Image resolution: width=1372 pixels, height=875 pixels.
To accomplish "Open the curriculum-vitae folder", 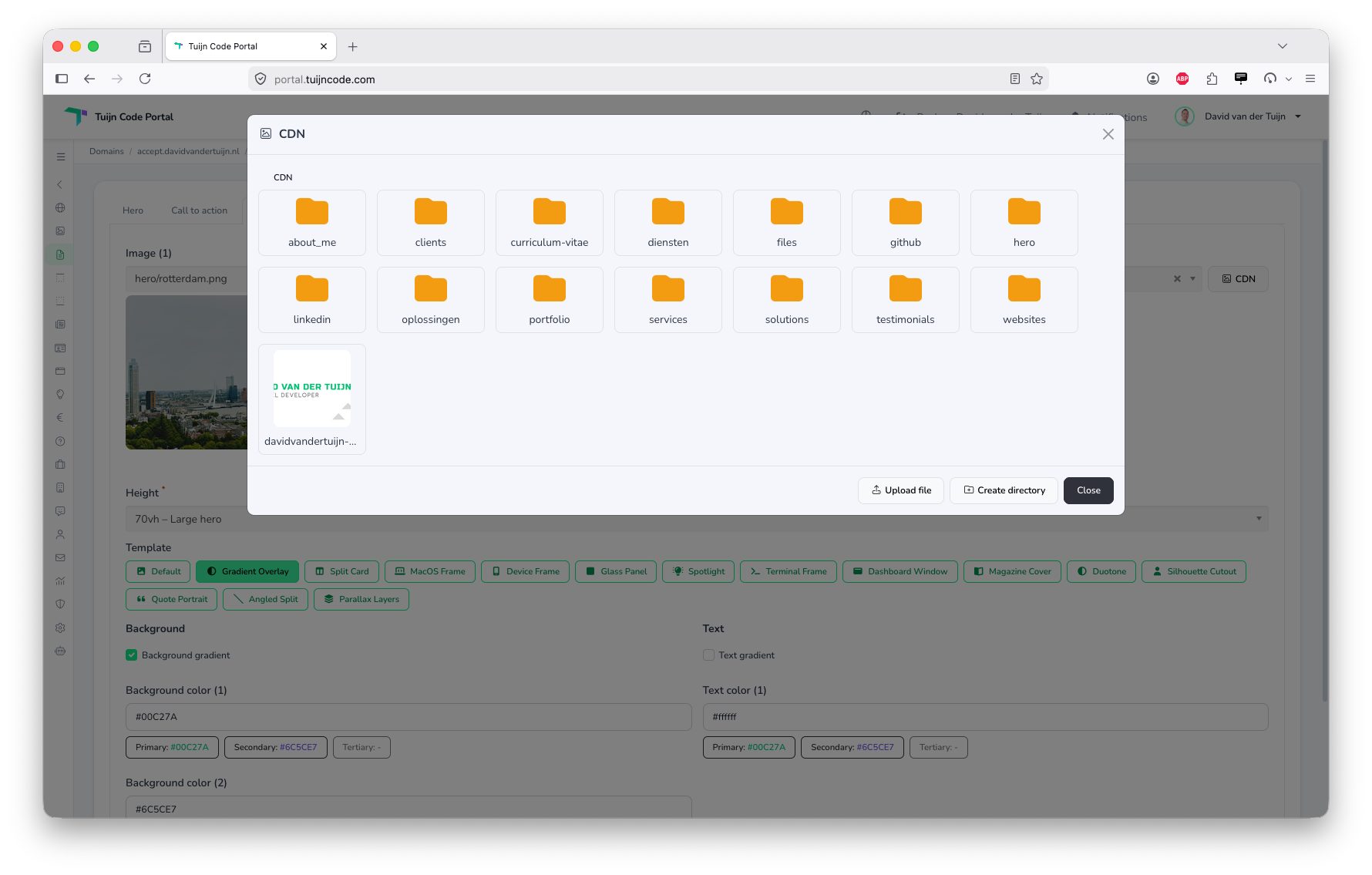I will 550,223.
